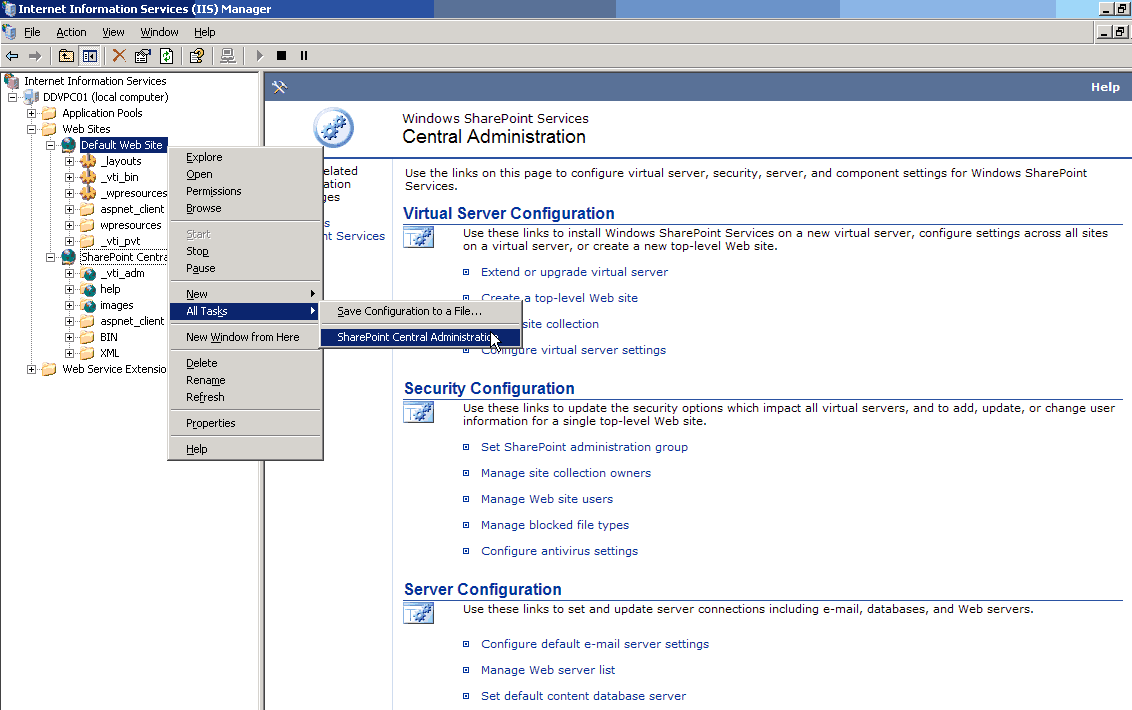Collapse the SharePoint Central Administration tree node
This screenshot has width=1132, height=710.
pos(51,257)
